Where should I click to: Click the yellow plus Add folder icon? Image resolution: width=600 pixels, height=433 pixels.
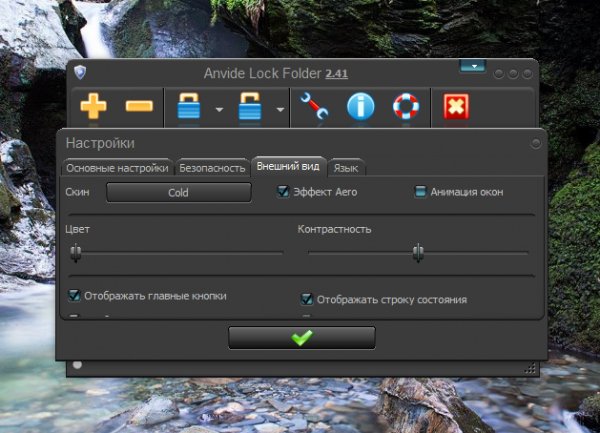point(93,106)
